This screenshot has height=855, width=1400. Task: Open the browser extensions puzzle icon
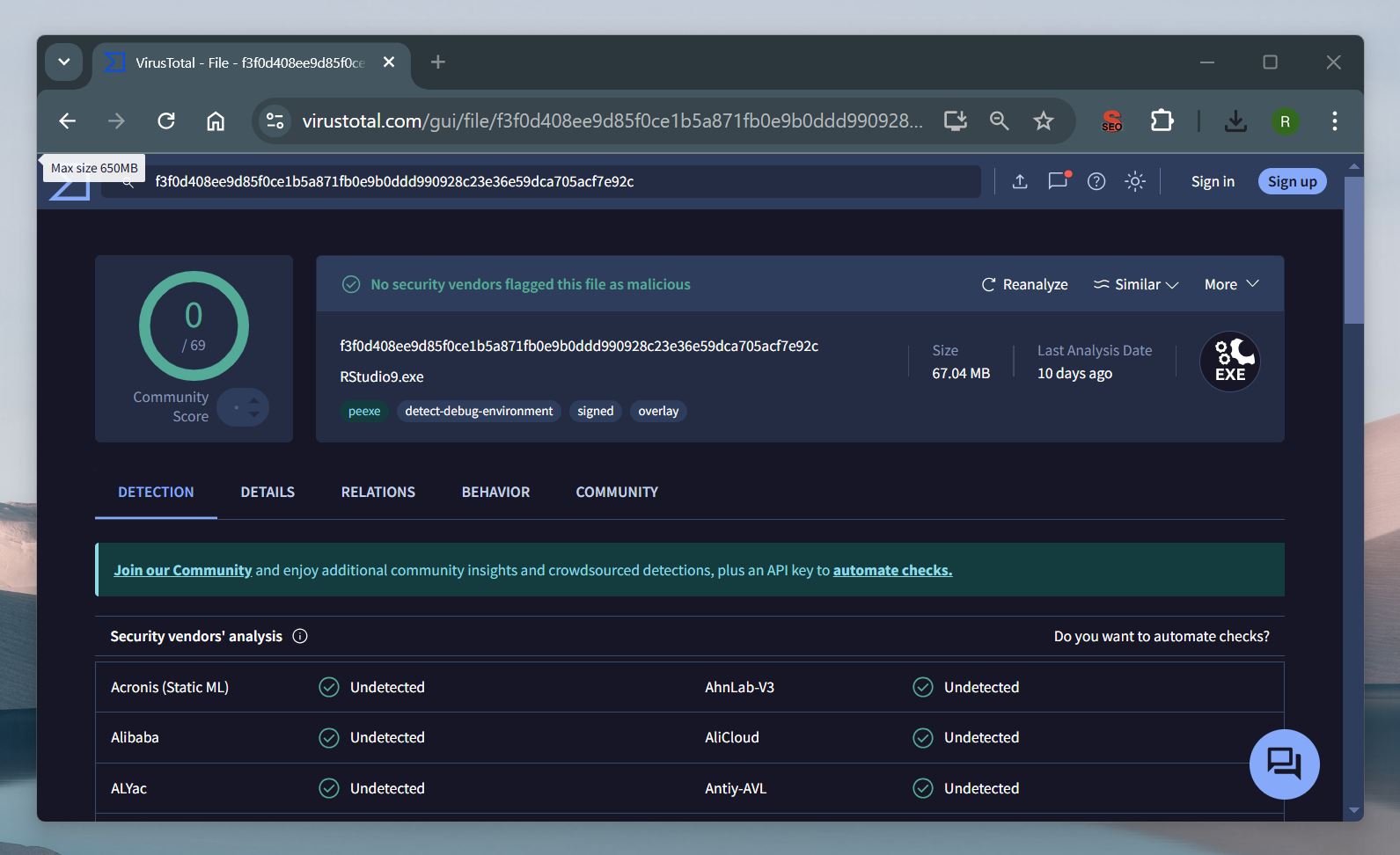point(1162,121)
